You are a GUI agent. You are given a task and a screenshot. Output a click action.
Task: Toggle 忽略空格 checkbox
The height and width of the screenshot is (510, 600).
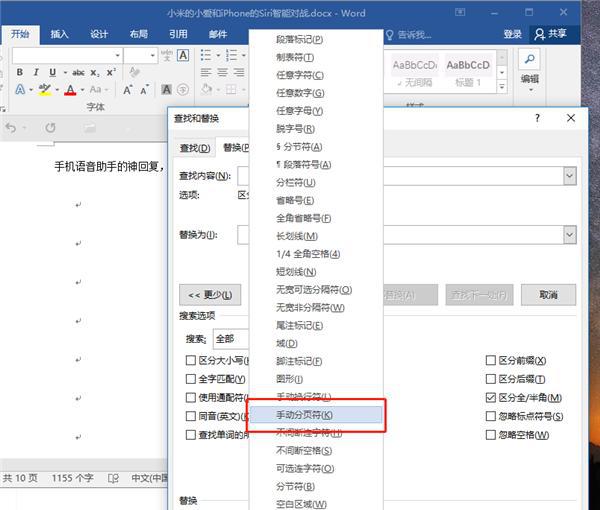[491, 435]
